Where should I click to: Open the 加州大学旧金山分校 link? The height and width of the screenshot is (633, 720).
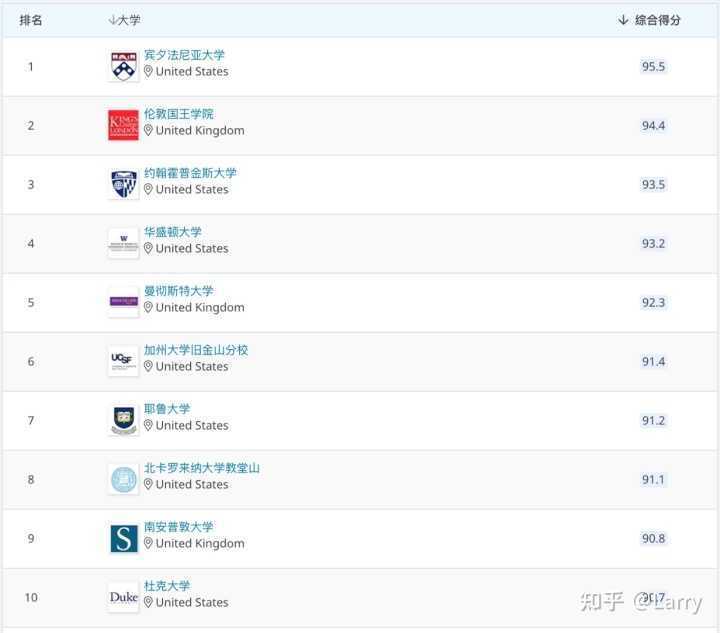[196, 350]
